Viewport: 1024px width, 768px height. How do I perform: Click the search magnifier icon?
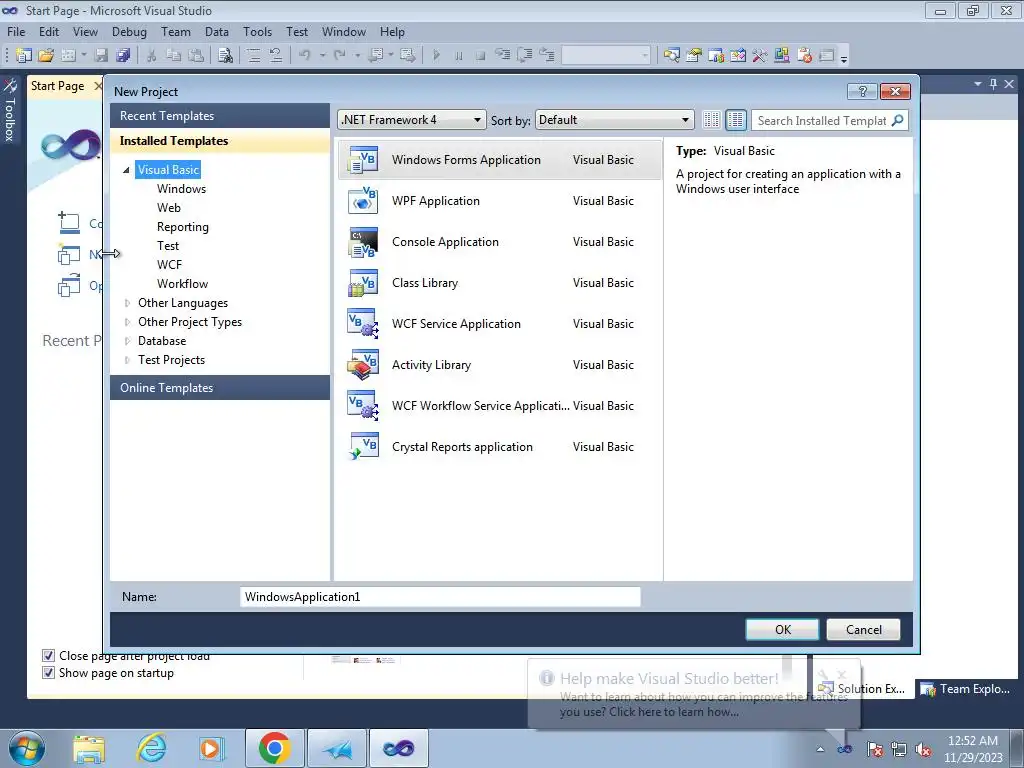pyautogui.click(x=898, y=120)
